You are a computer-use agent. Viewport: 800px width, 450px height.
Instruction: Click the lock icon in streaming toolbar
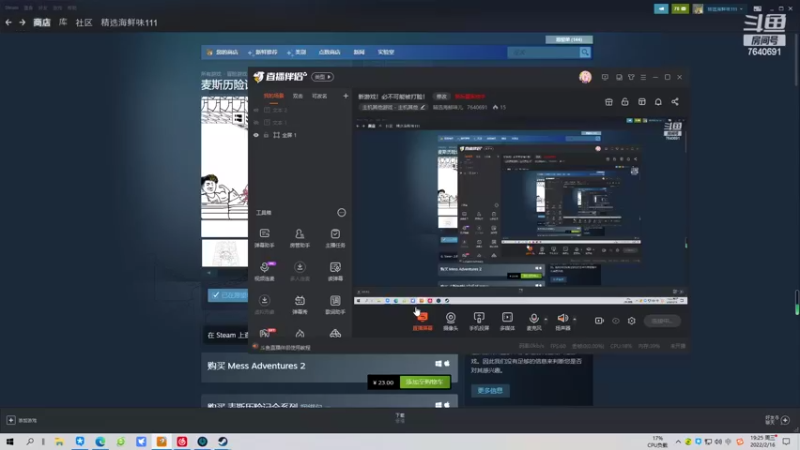(624, 102)
